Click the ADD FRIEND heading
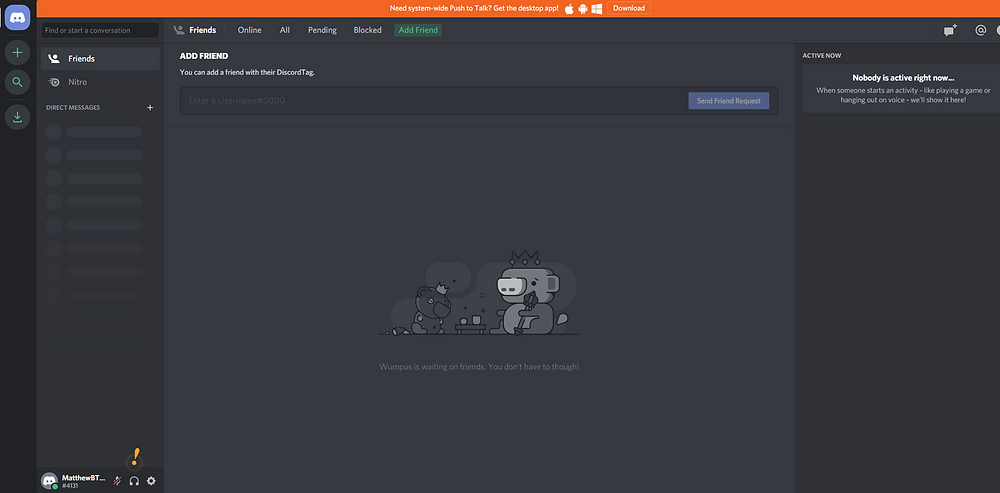This screenshot has width=1000, height=493. click(x=203, y=56)
